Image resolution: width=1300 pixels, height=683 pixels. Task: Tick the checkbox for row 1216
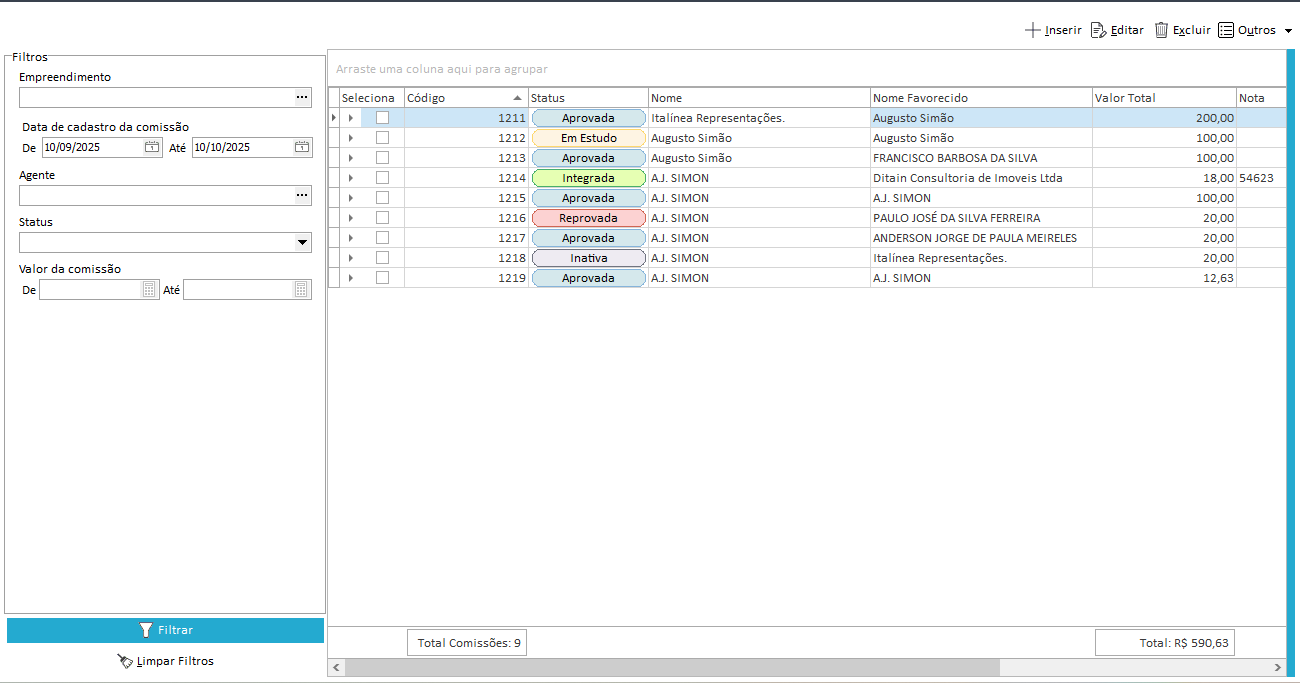(x=382, y=218)
